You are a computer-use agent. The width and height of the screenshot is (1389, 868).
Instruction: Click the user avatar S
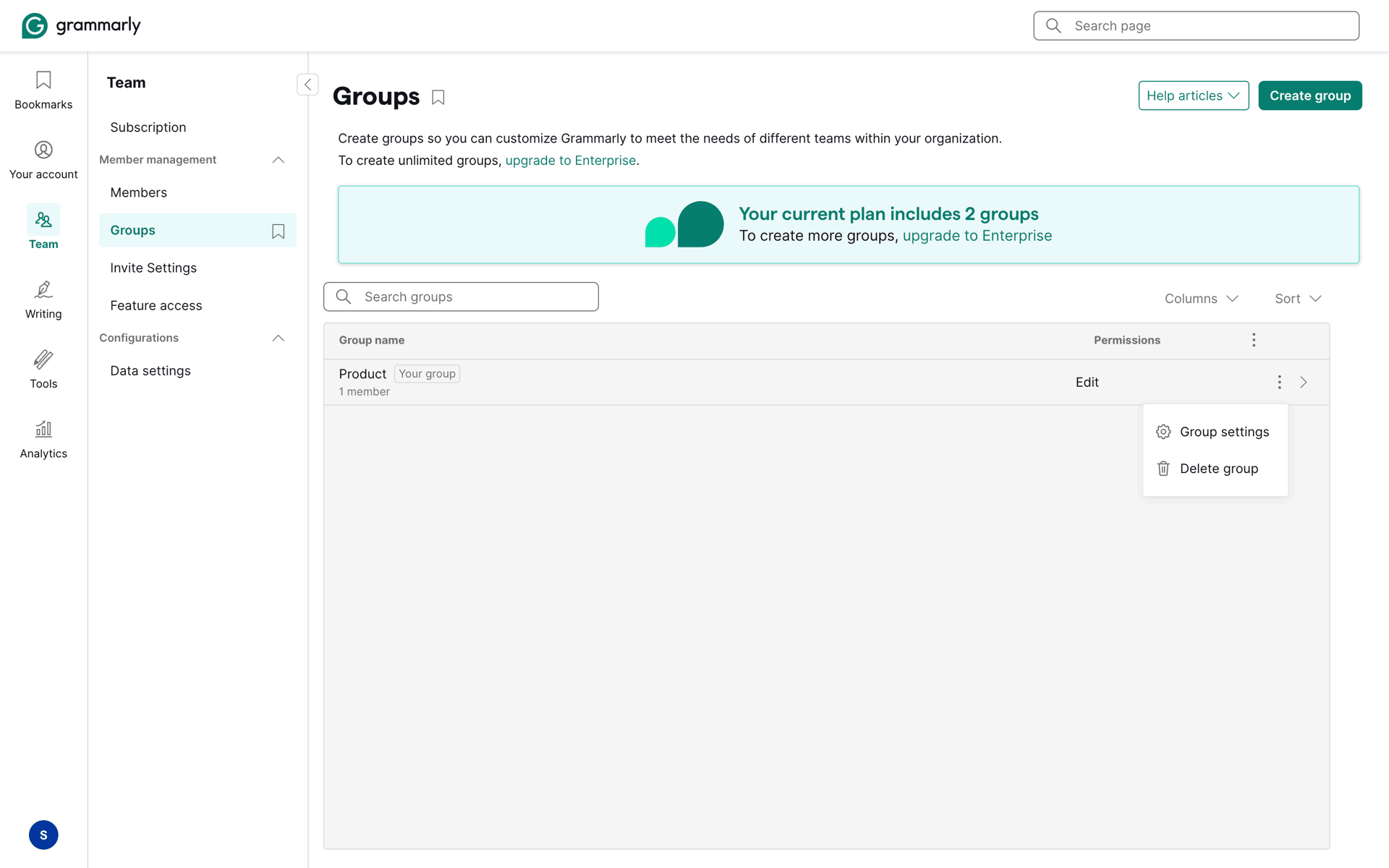click(x=43, y=835)
